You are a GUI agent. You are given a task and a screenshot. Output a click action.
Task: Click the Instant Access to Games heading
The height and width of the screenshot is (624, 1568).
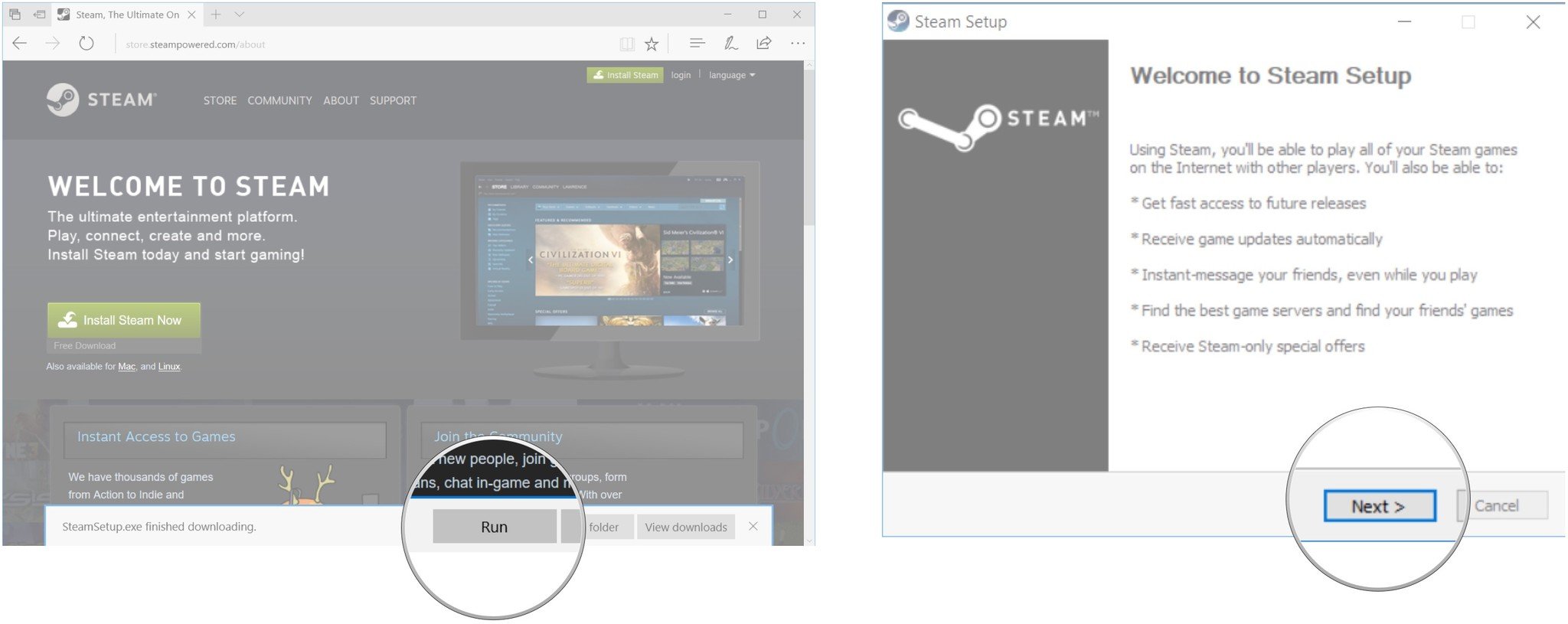coord(156,436)
